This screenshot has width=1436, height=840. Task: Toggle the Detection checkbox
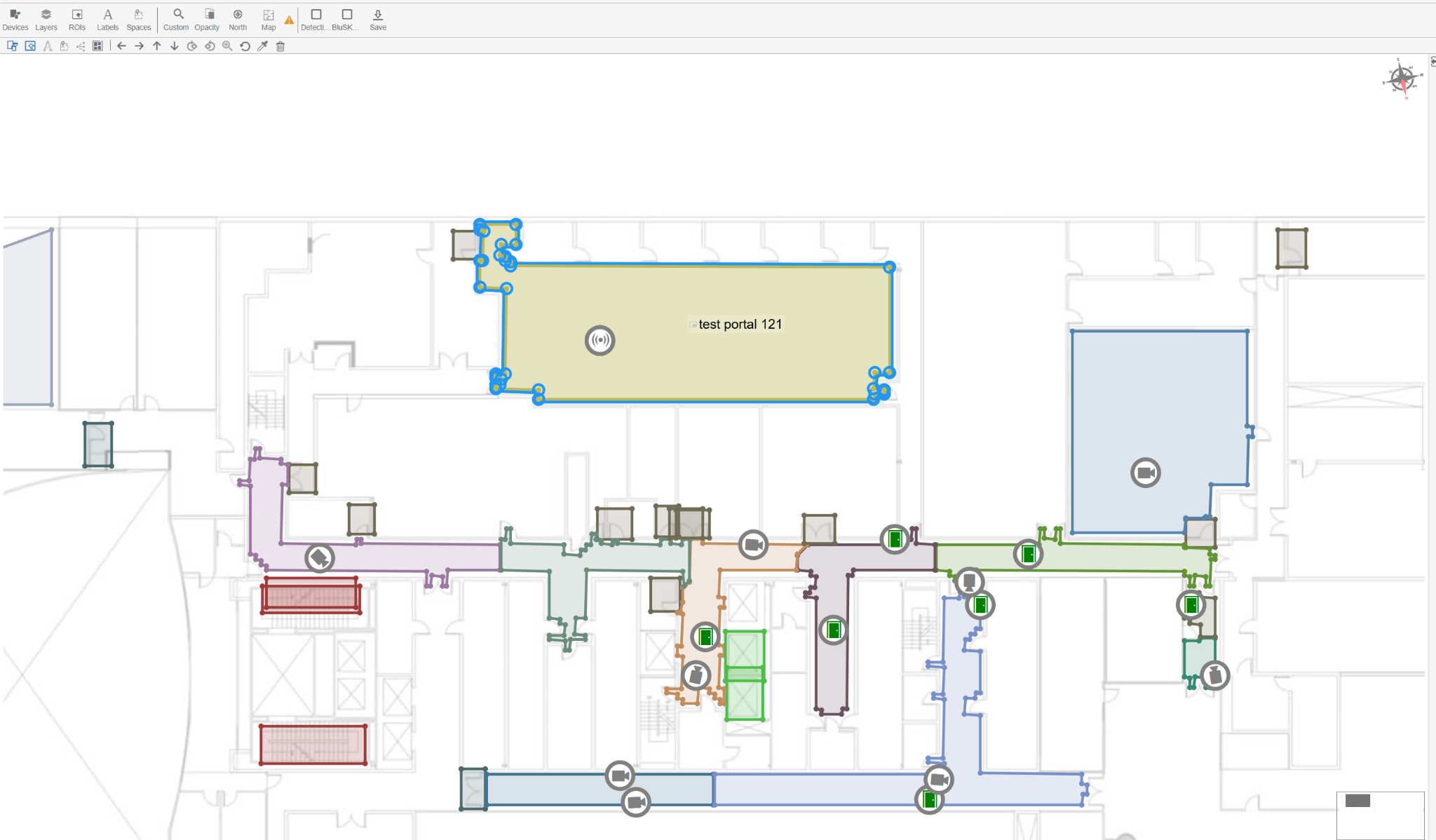[x=316, y=20]
